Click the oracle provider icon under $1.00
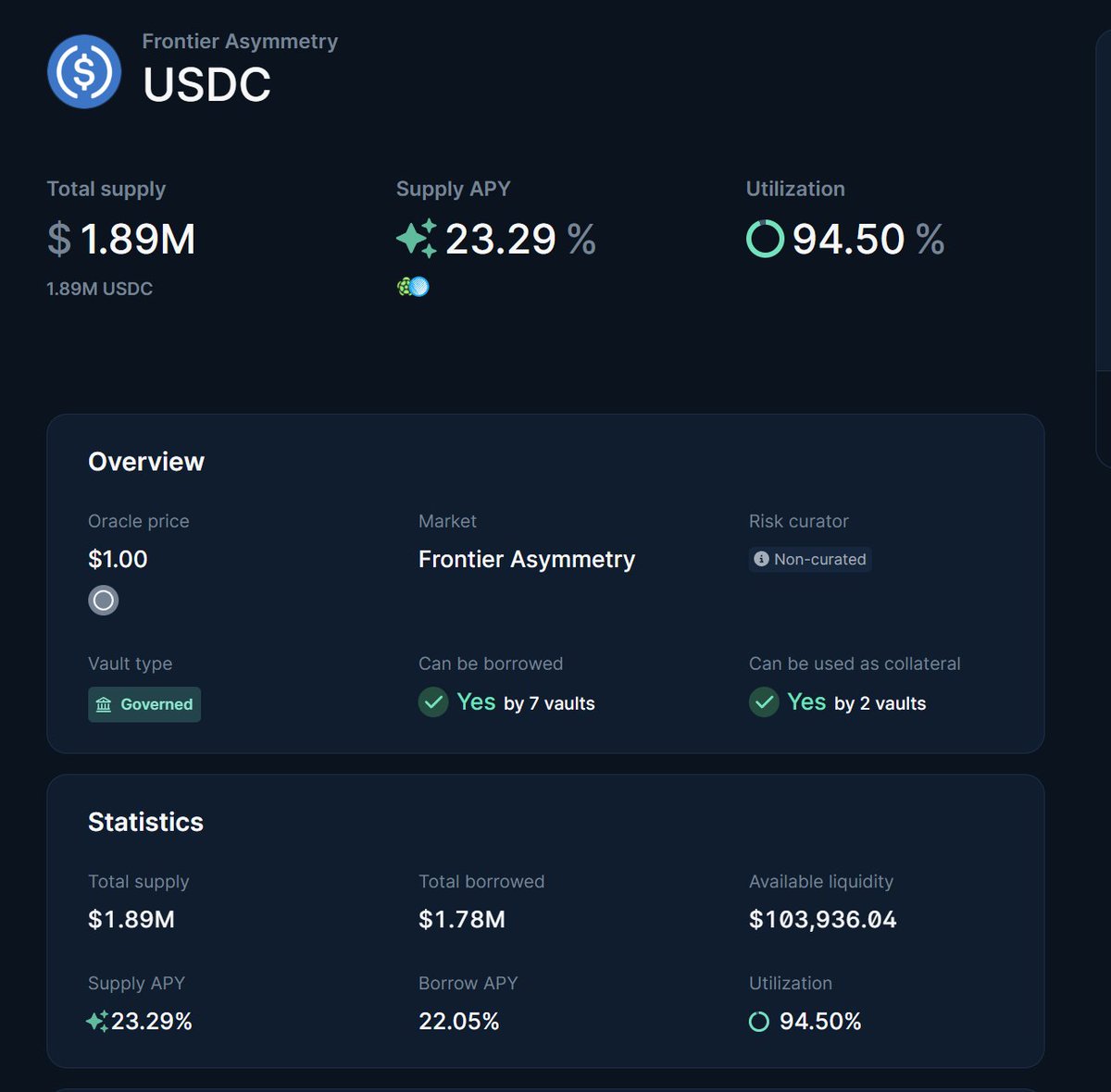This screenshot has width=1111, height=1092. pyautogui.click(x=104, y=601)
